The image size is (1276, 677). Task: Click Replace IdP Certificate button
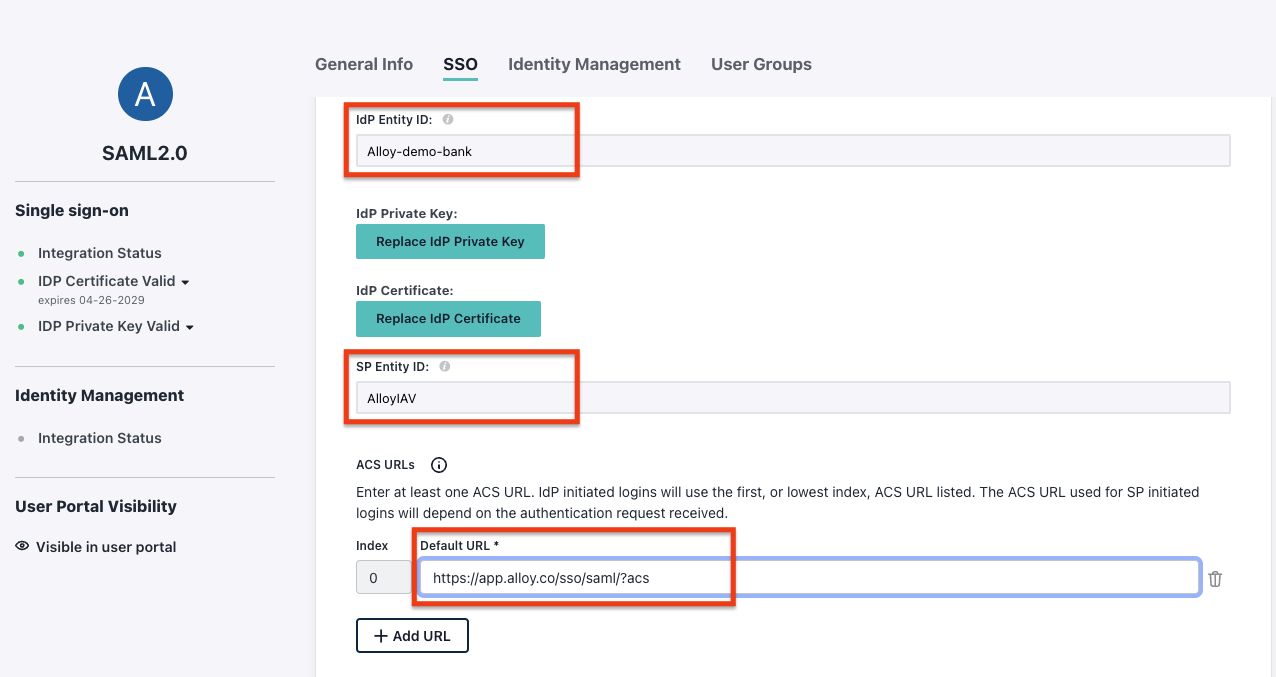click(448, 319)
